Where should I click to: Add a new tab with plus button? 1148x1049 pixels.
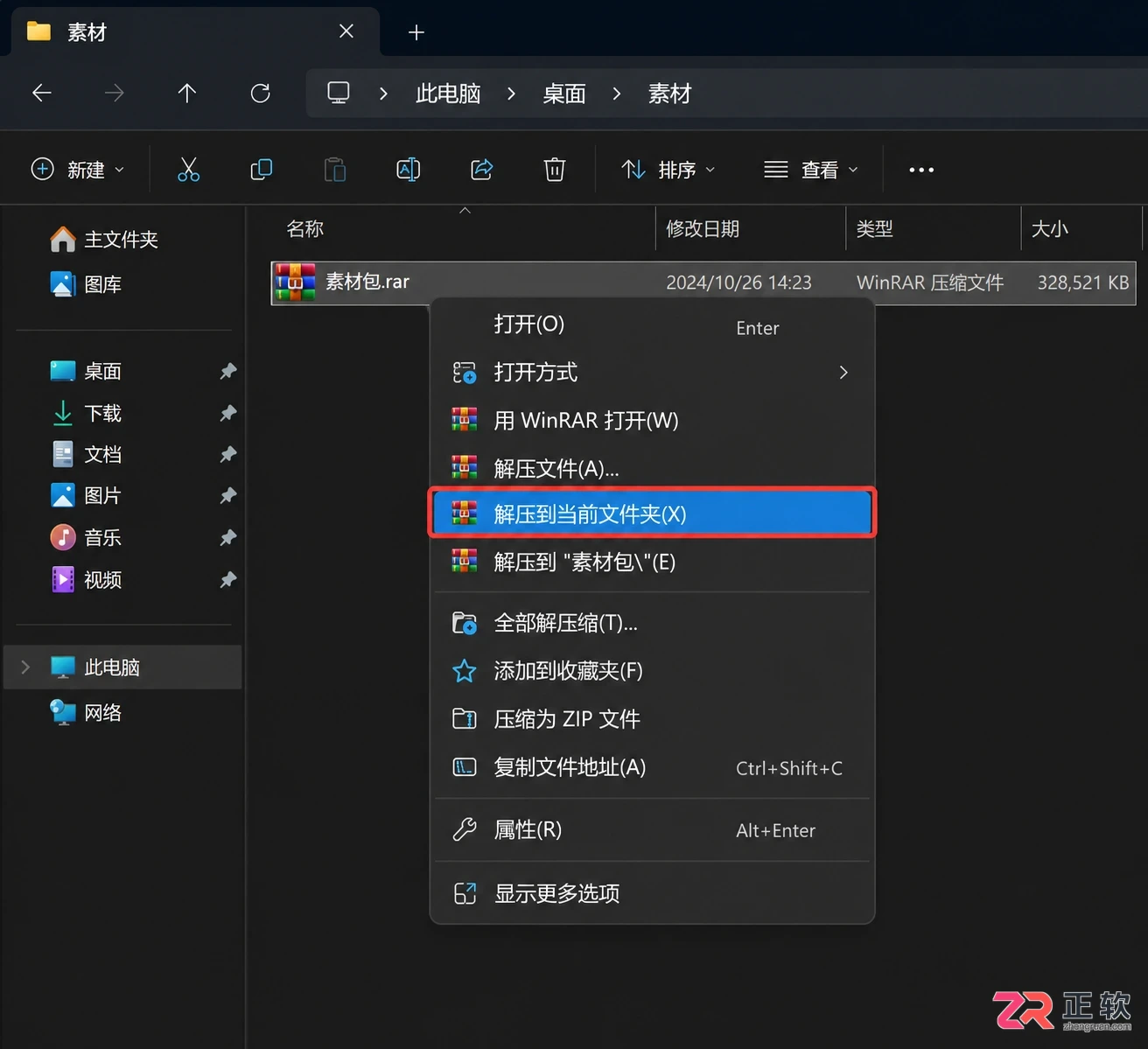tap(416, 32)
